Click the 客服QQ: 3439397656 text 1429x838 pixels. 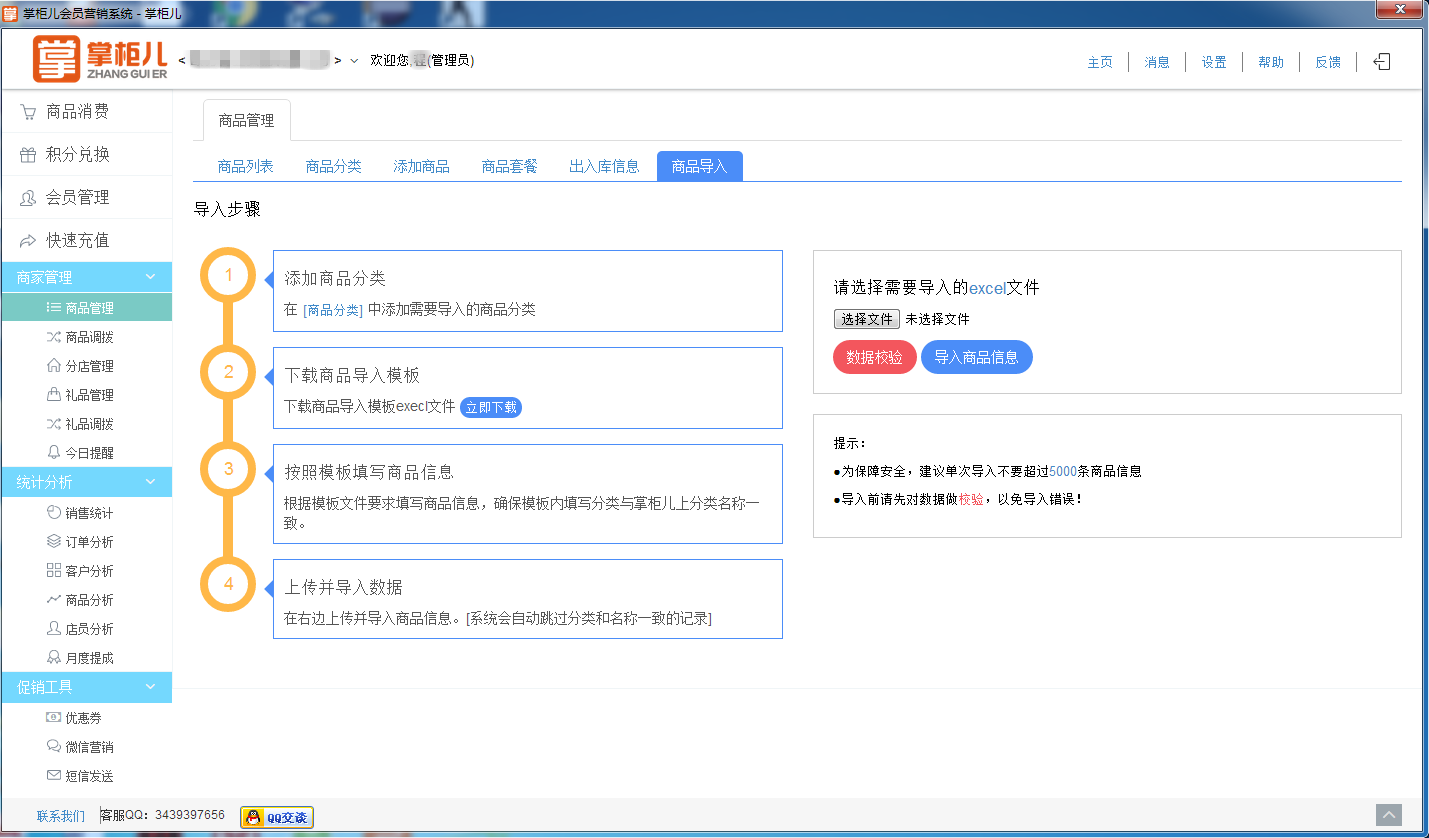click(163, 816)
